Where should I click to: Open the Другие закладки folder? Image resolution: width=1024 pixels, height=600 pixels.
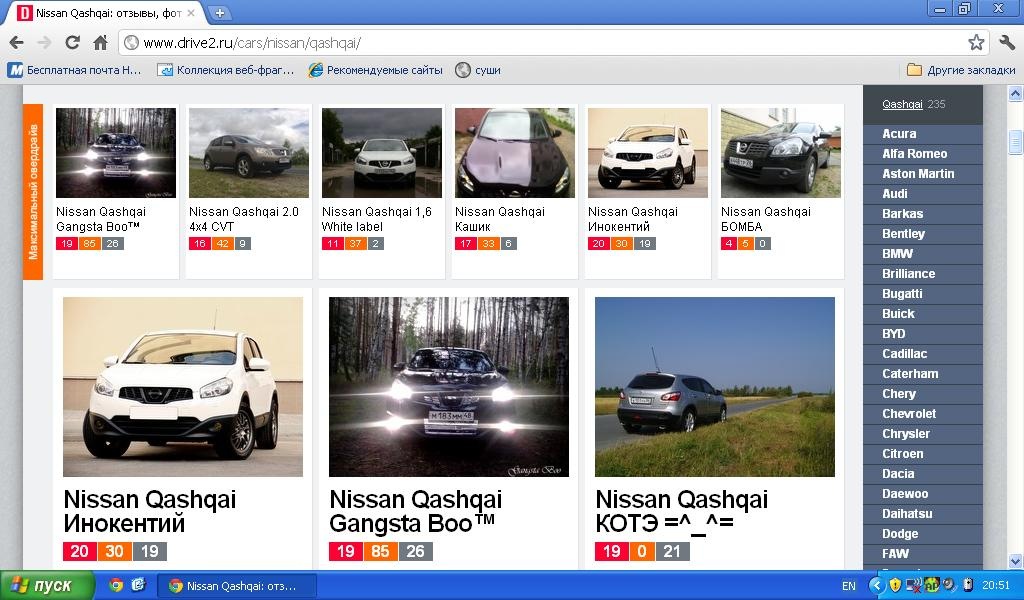tap(961, 70)
